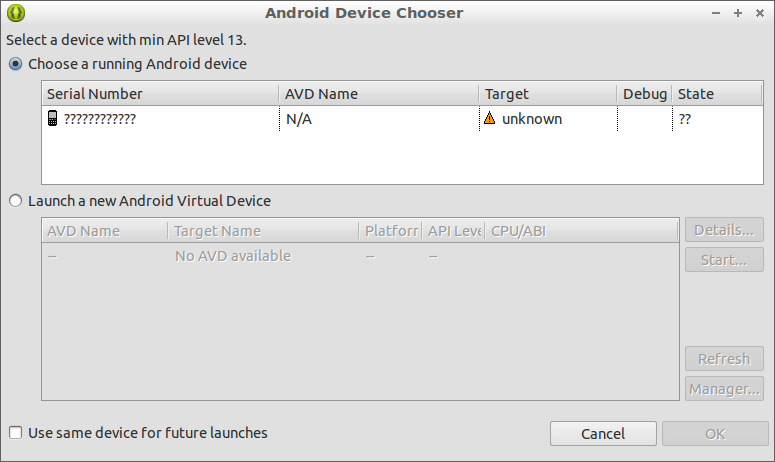Screen dimensions: 775x462
Task: Confirm with the OK button
Action: pos(715,434)
